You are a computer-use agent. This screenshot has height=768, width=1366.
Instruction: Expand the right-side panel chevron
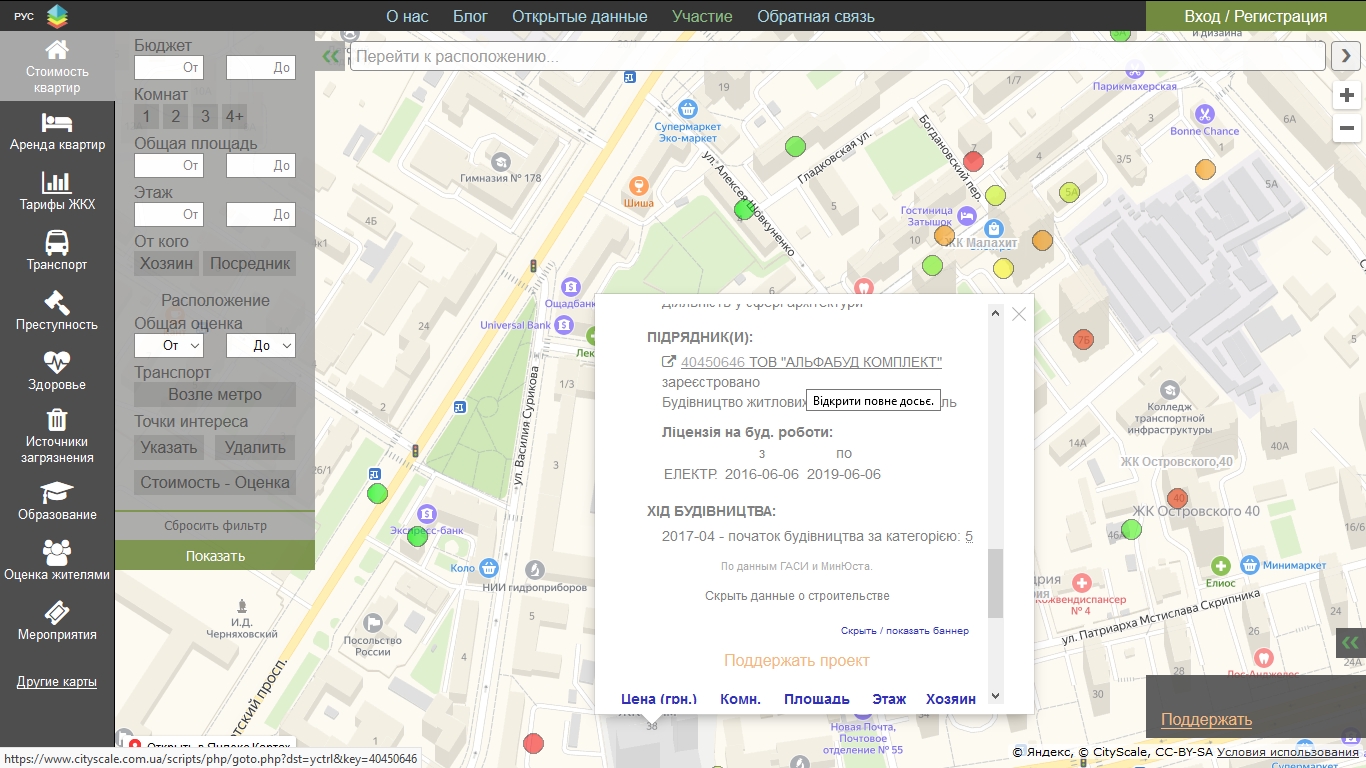click(x=1351, y=642)
